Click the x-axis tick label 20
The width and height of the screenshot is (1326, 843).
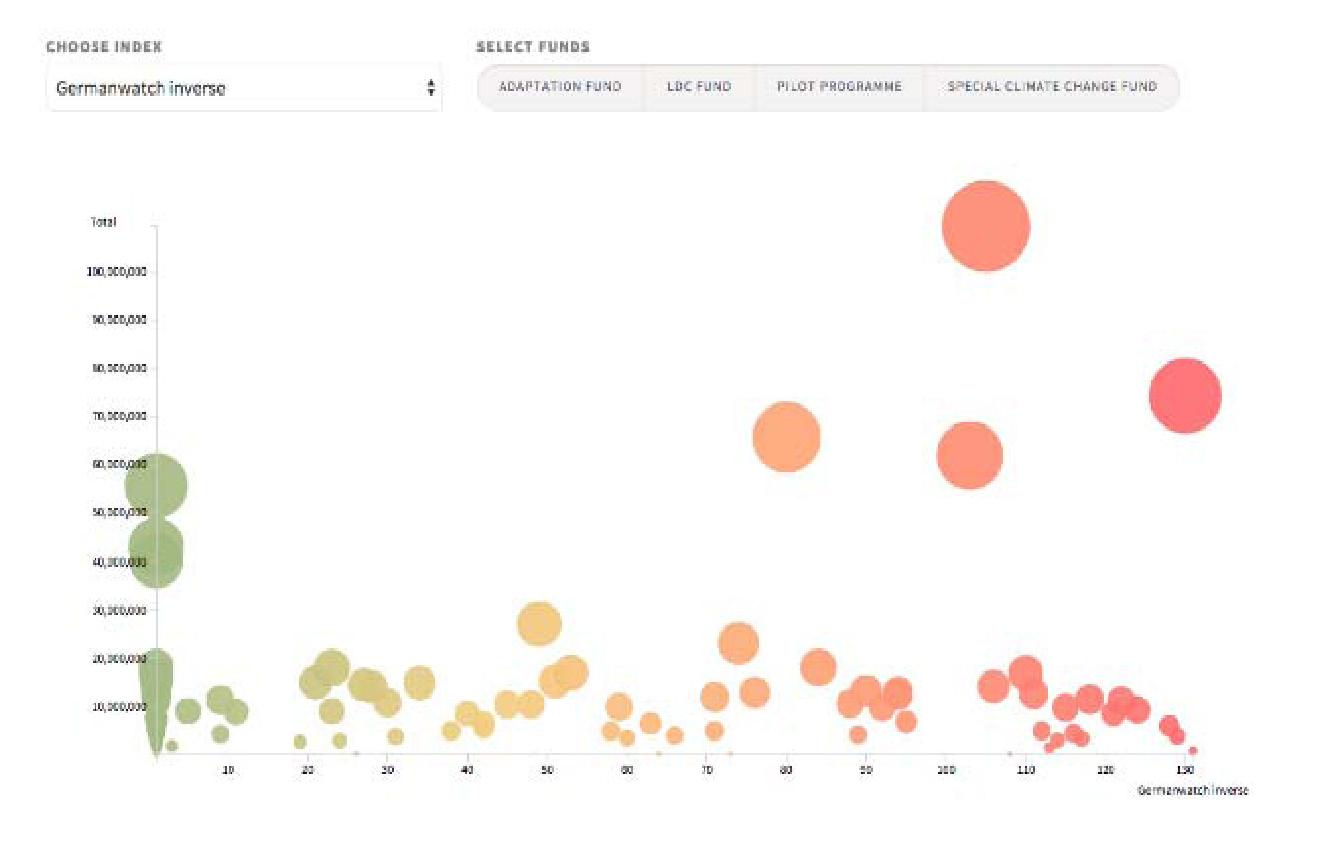[x=307, y=770]
